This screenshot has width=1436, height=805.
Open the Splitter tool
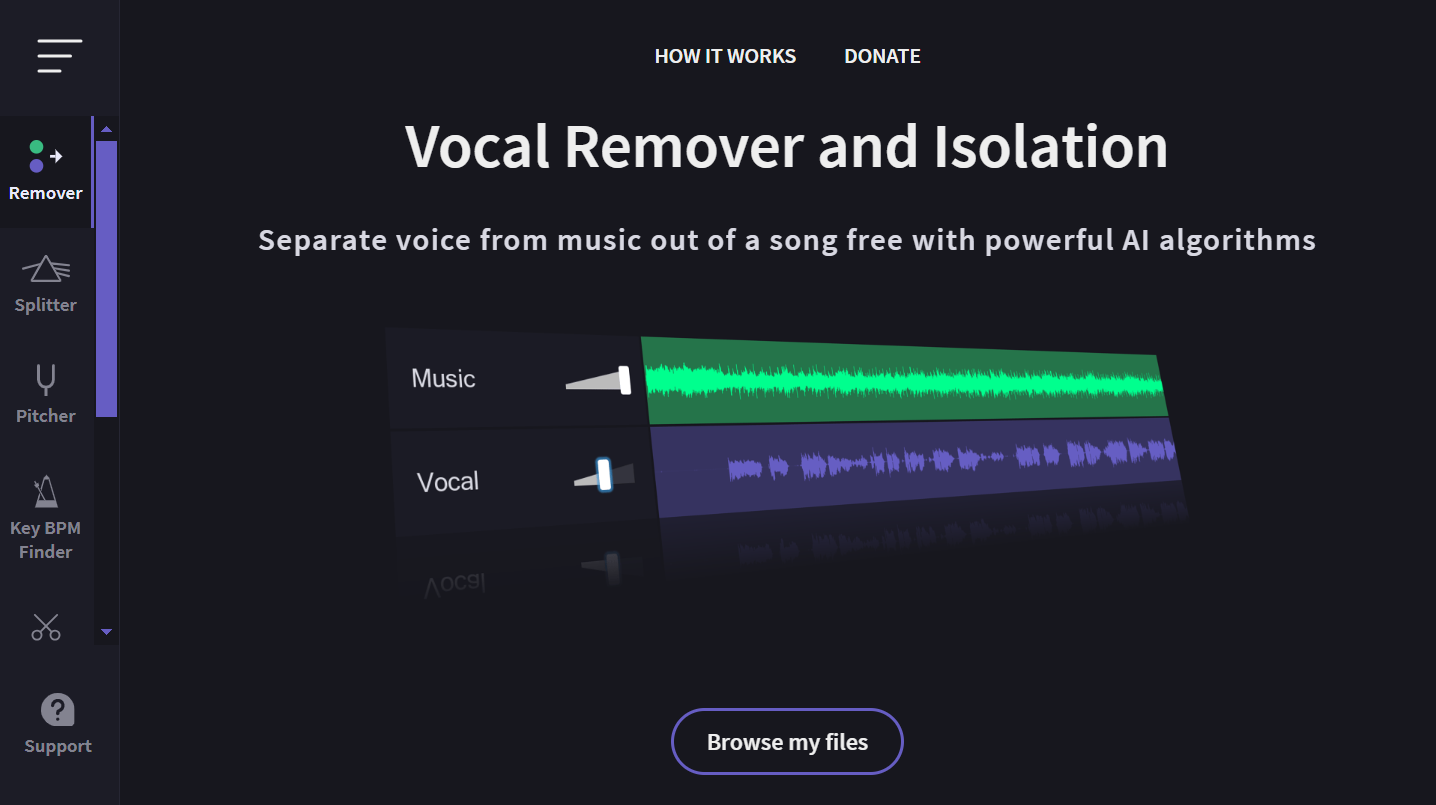(x=46, y=284)
